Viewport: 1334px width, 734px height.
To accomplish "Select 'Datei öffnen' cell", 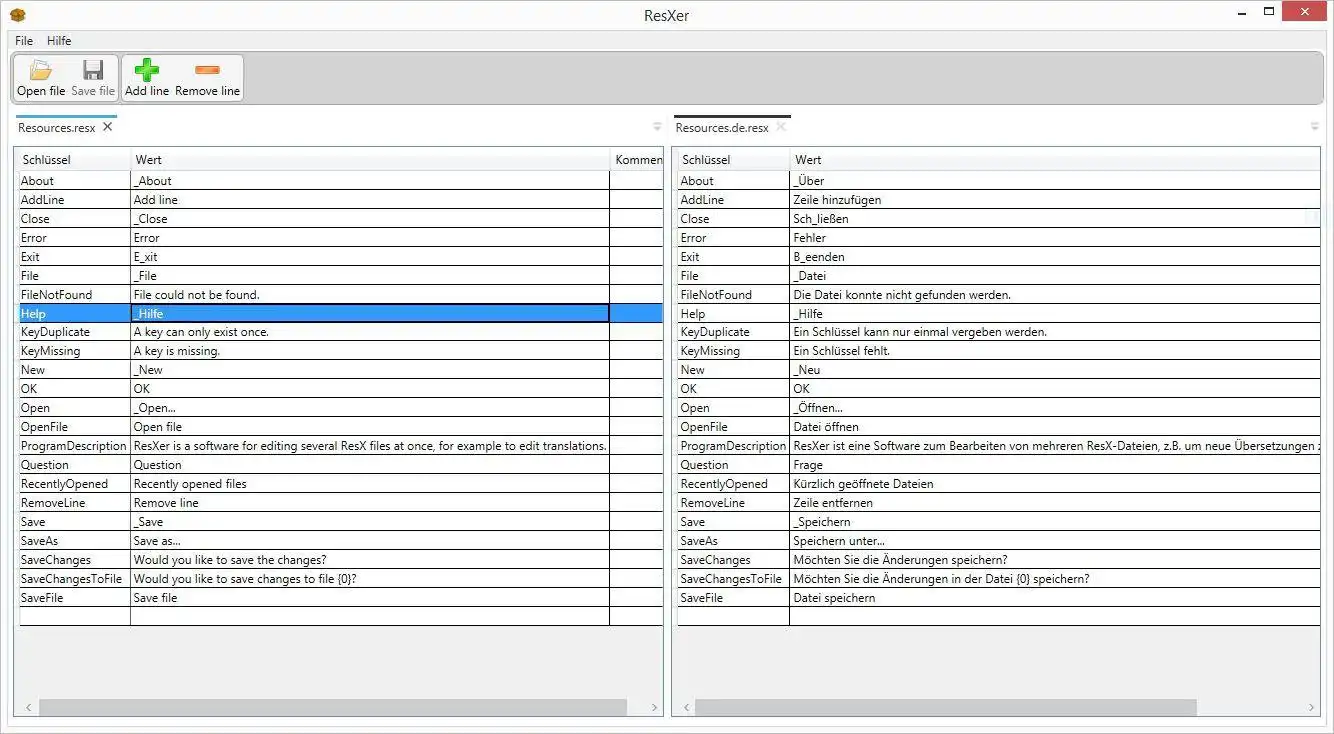I will 1055,427.
